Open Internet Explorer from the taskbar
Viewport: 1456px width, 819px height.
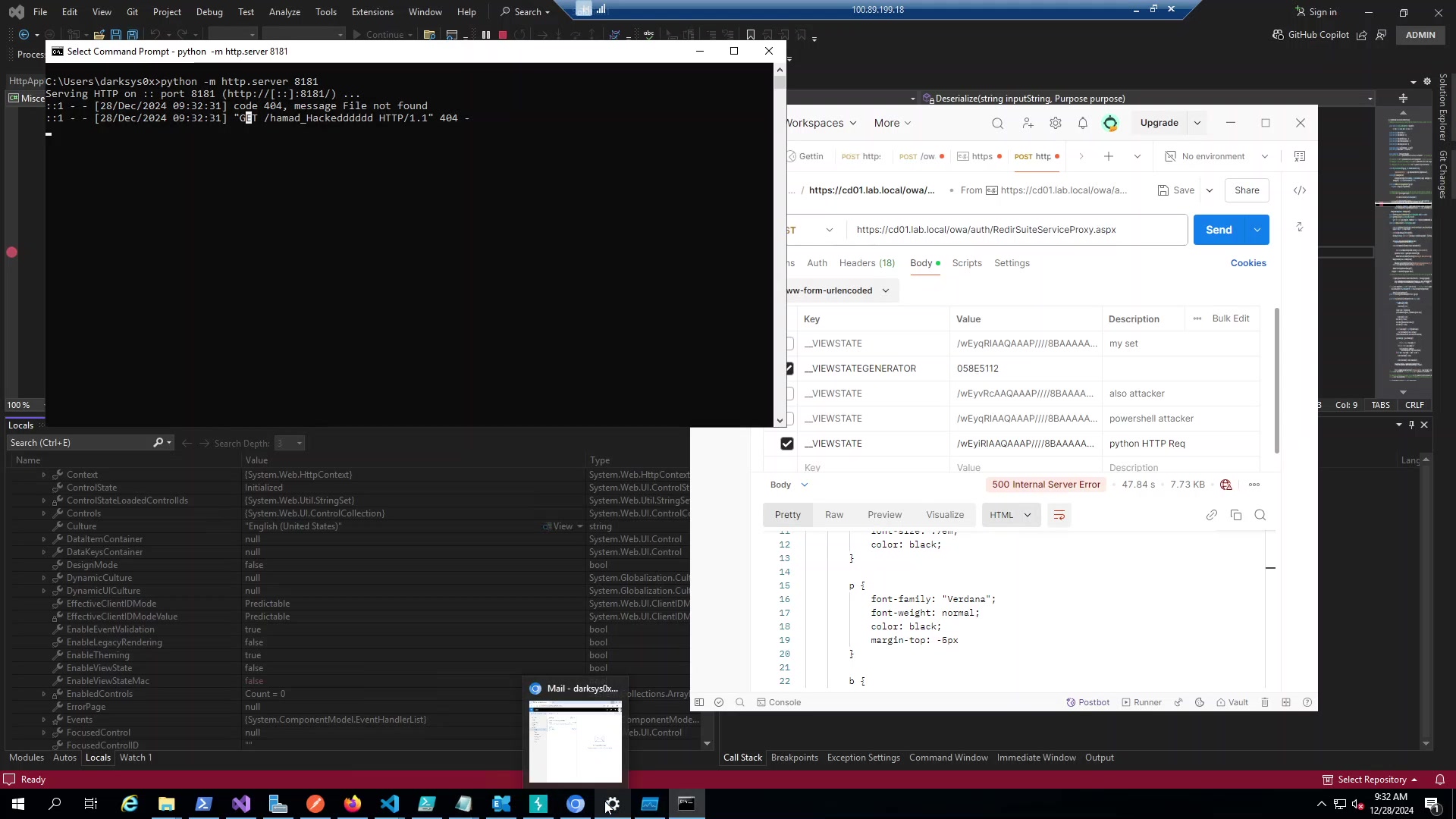(x=130, y=804)
